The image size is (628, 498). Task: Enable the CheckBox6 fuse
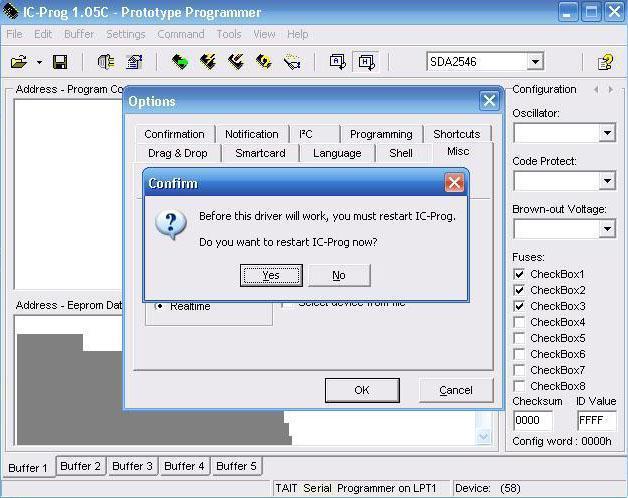point(519,354)
